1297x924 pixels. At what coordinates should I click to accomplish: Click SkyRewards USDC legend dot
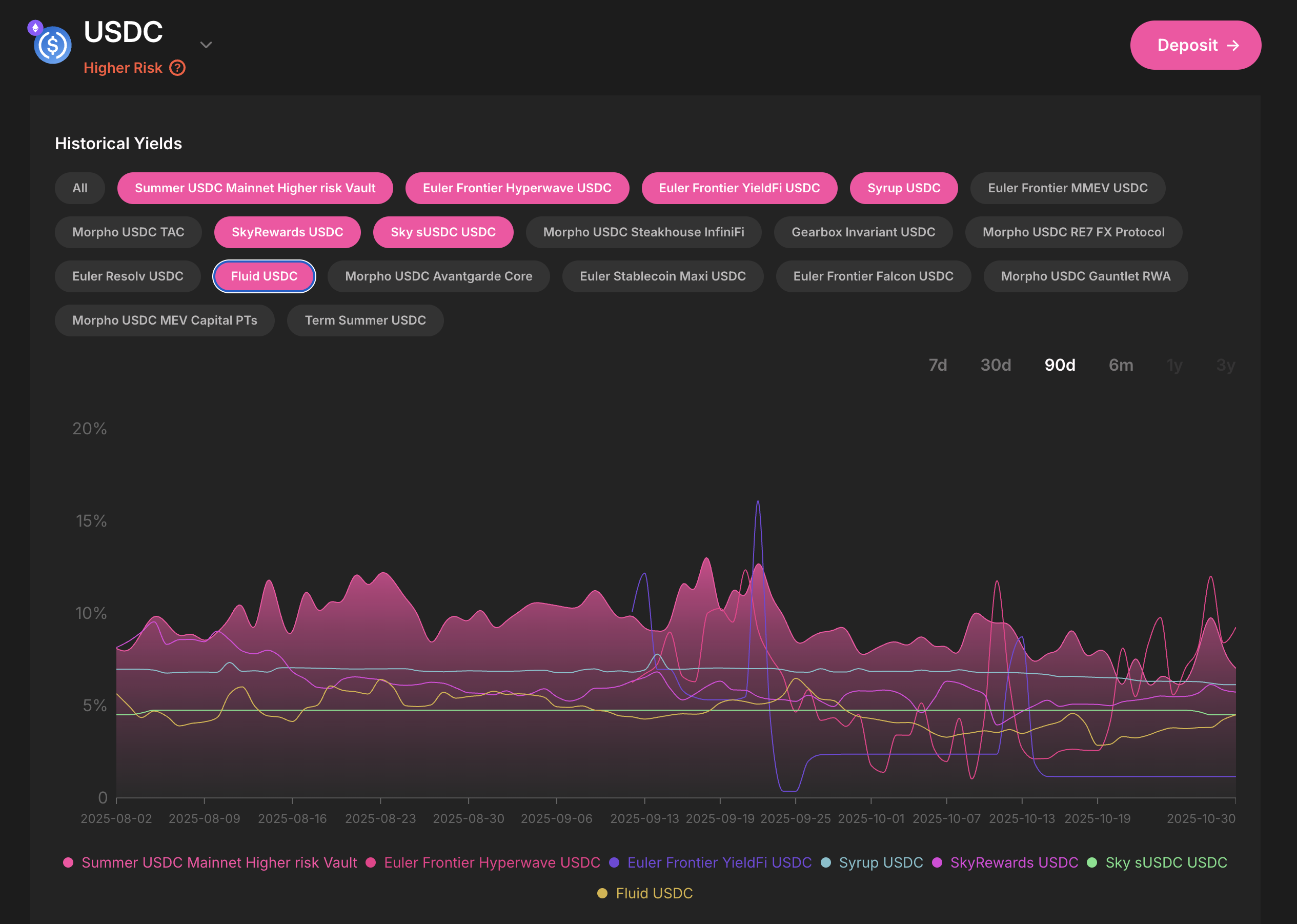tap(936, 862)
